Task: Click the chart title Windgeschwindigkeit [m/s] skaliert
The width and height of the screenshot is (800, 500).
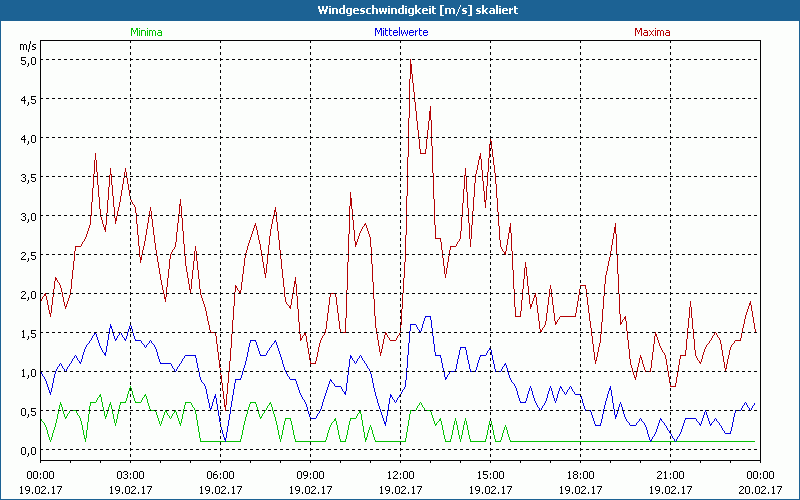Action: coord(399,9)
